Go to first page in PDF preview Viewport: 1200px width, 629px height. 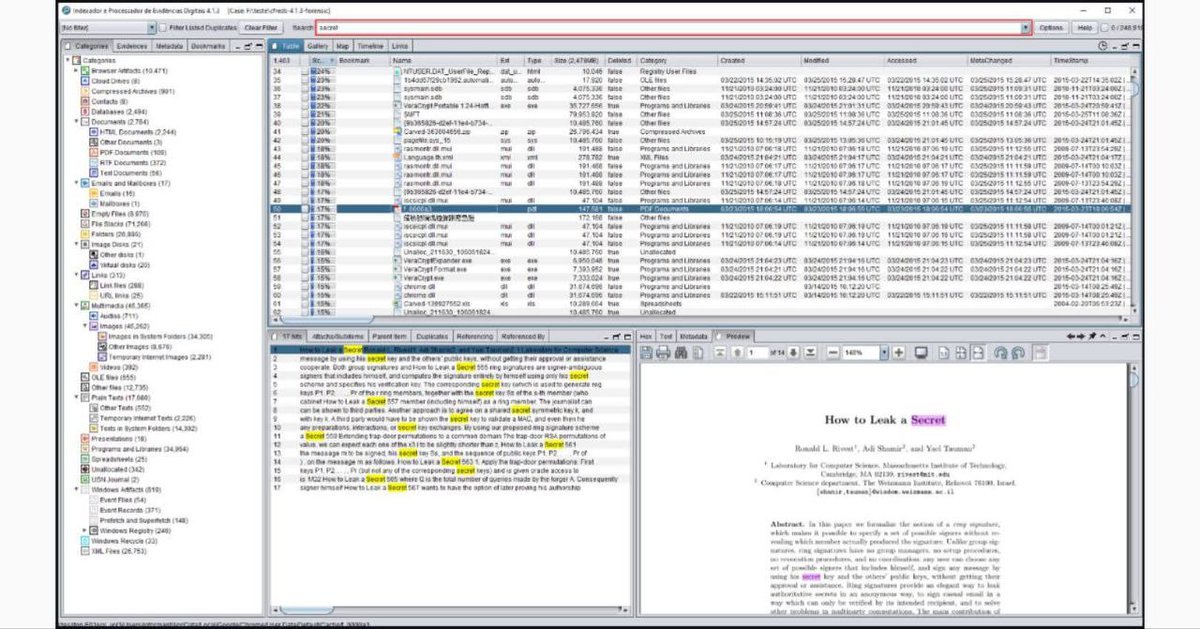718,353
